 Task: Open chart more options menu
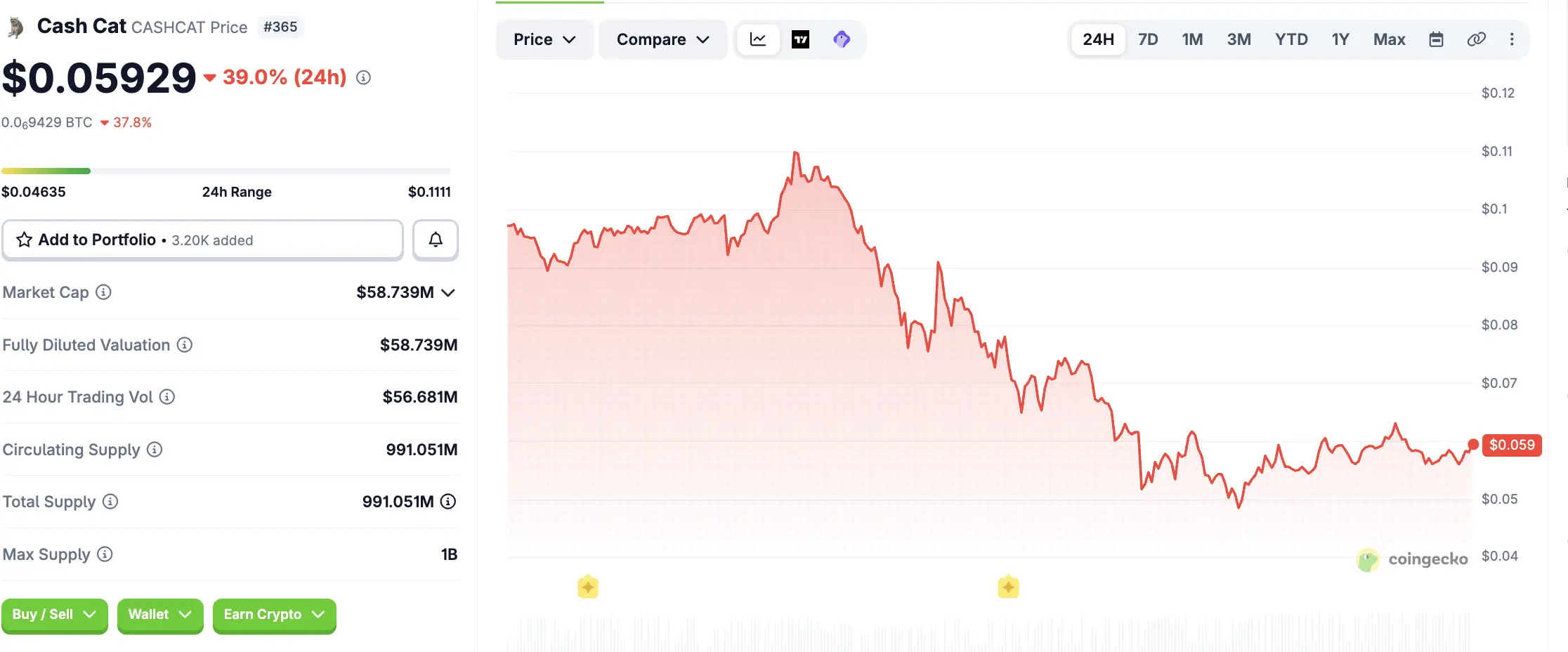1512,39
